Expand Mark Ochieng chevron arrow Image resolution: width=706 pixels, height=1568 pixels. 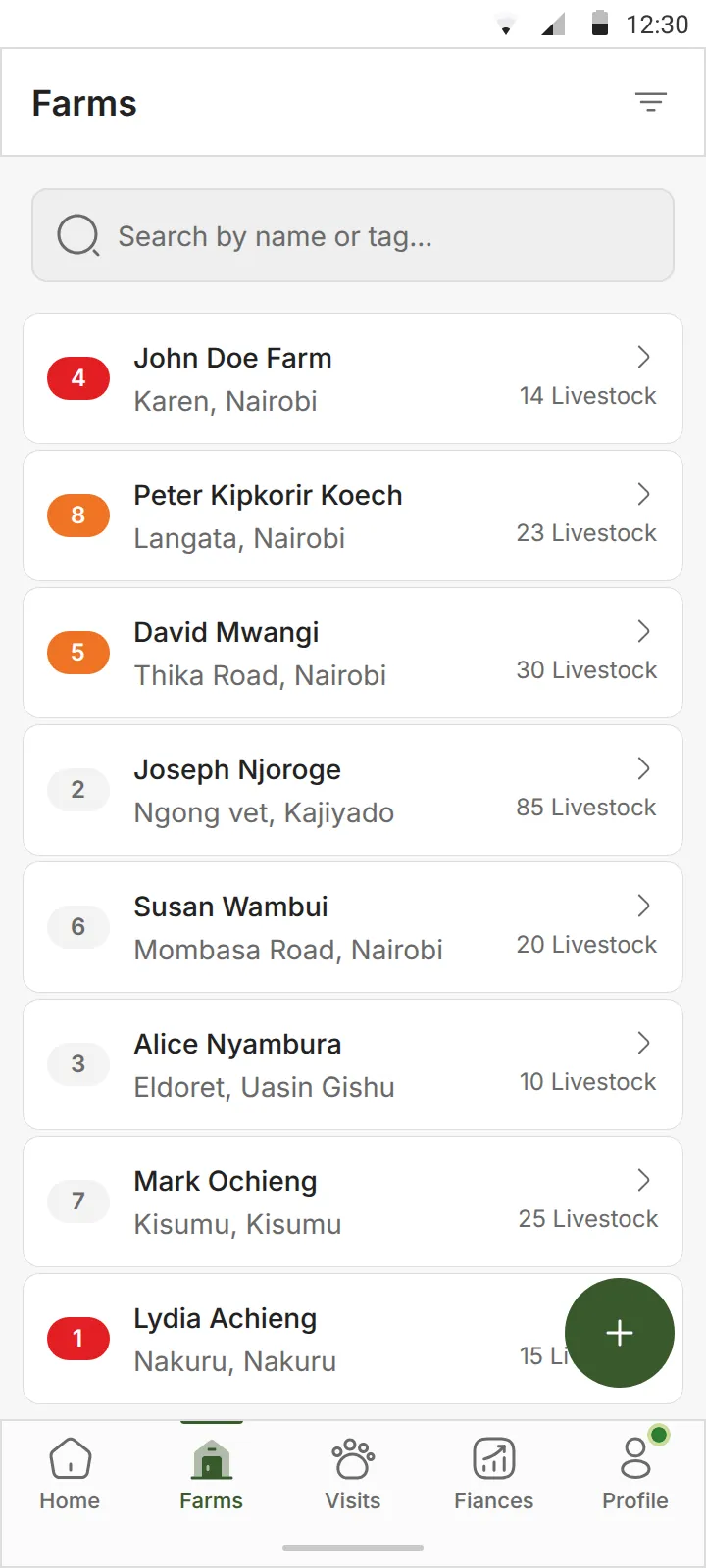pyautogui.click(x=644, y=1180)
